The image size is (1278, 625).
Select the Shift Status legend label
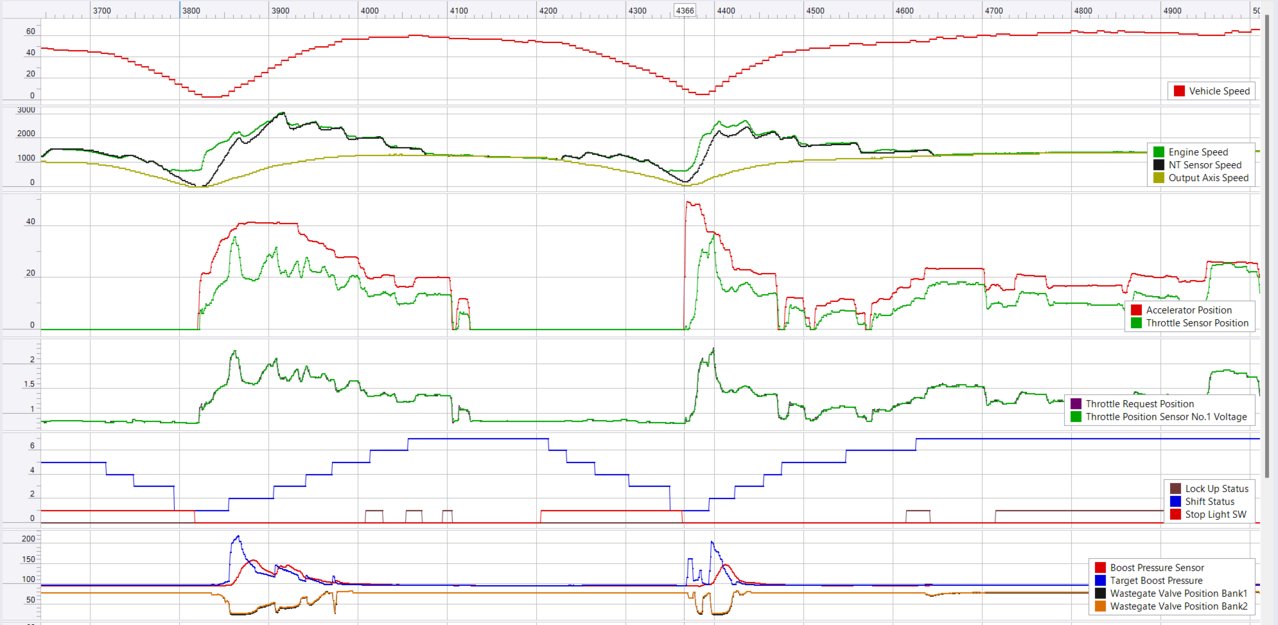tap(1210, 502)
